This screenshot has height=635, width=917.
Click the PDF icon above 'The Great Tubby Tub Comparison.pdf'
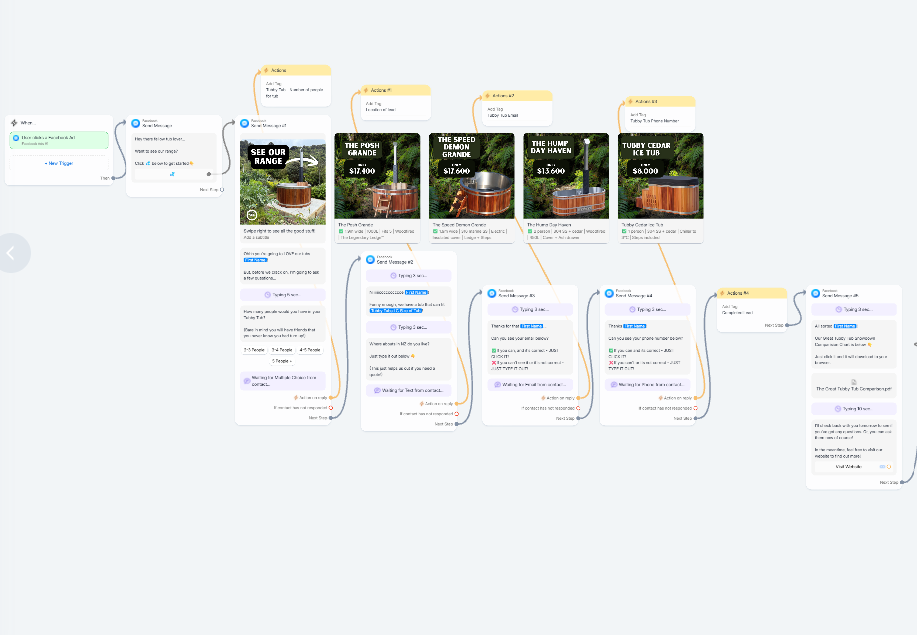point(854,381)
